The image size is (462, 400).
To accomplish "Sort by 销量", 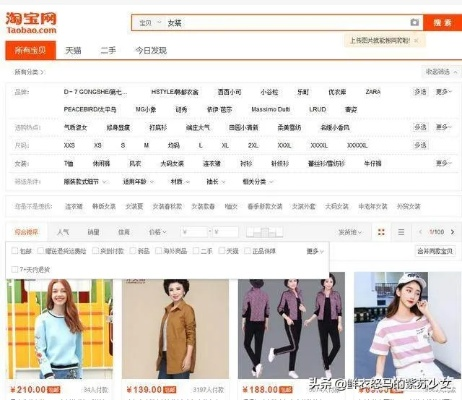I will pyautogui.click(x=93, y=232).
